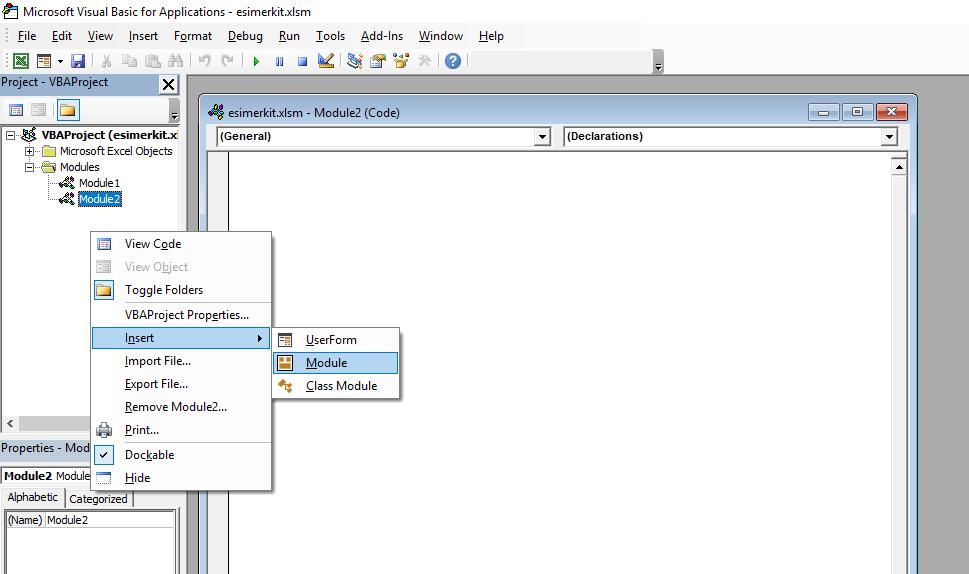Choose Export File... from context menu
This screenshot has height=574, width=969.
(181, 384)
